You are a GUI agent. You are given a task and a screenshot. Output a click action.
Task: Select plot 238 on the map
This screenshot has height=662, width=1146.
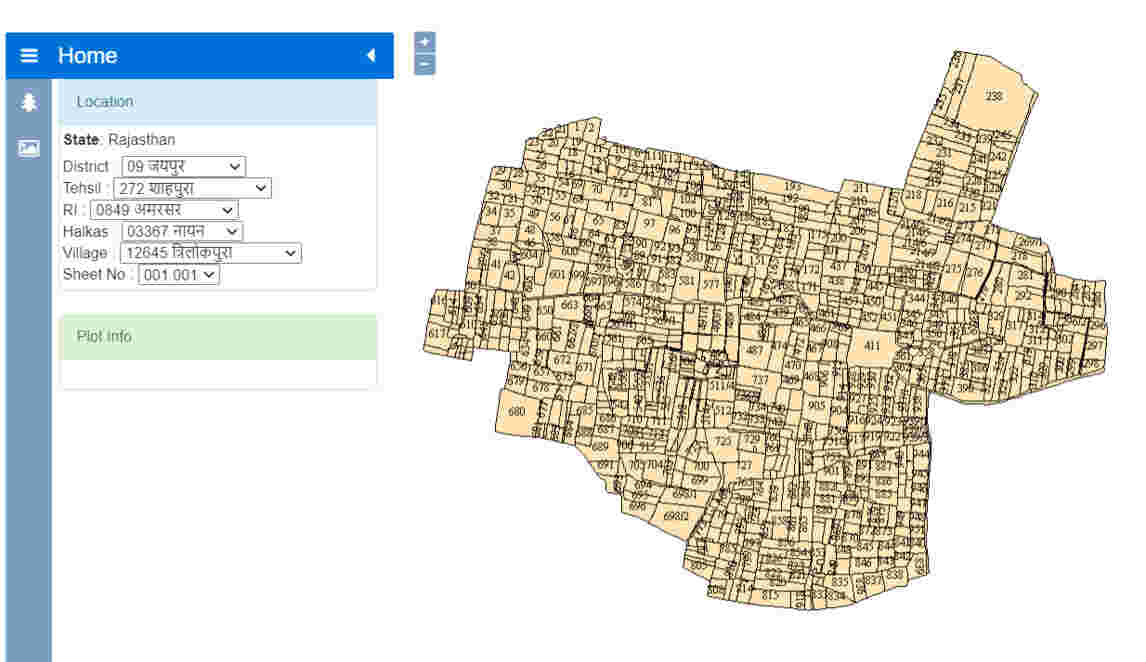tap(993, 96)
